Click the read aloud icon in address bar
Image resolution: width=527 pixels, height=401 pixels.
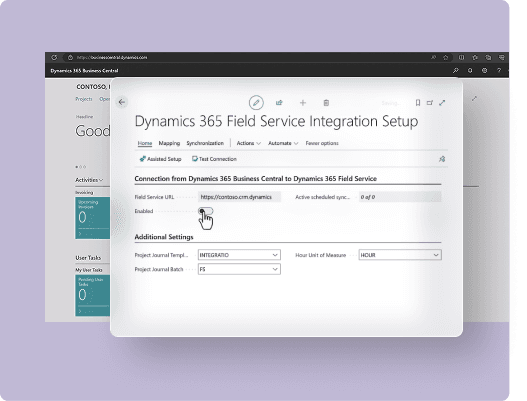point(434,57)
